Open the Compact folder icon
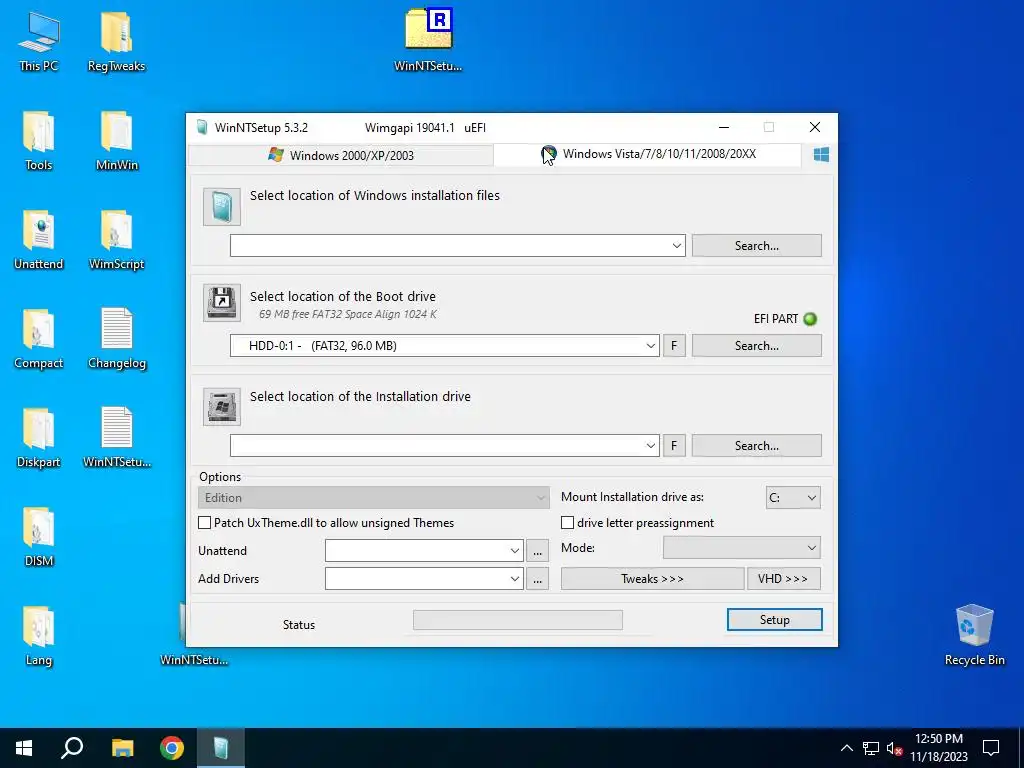The image size is (1024, 768). coord(39,338)
